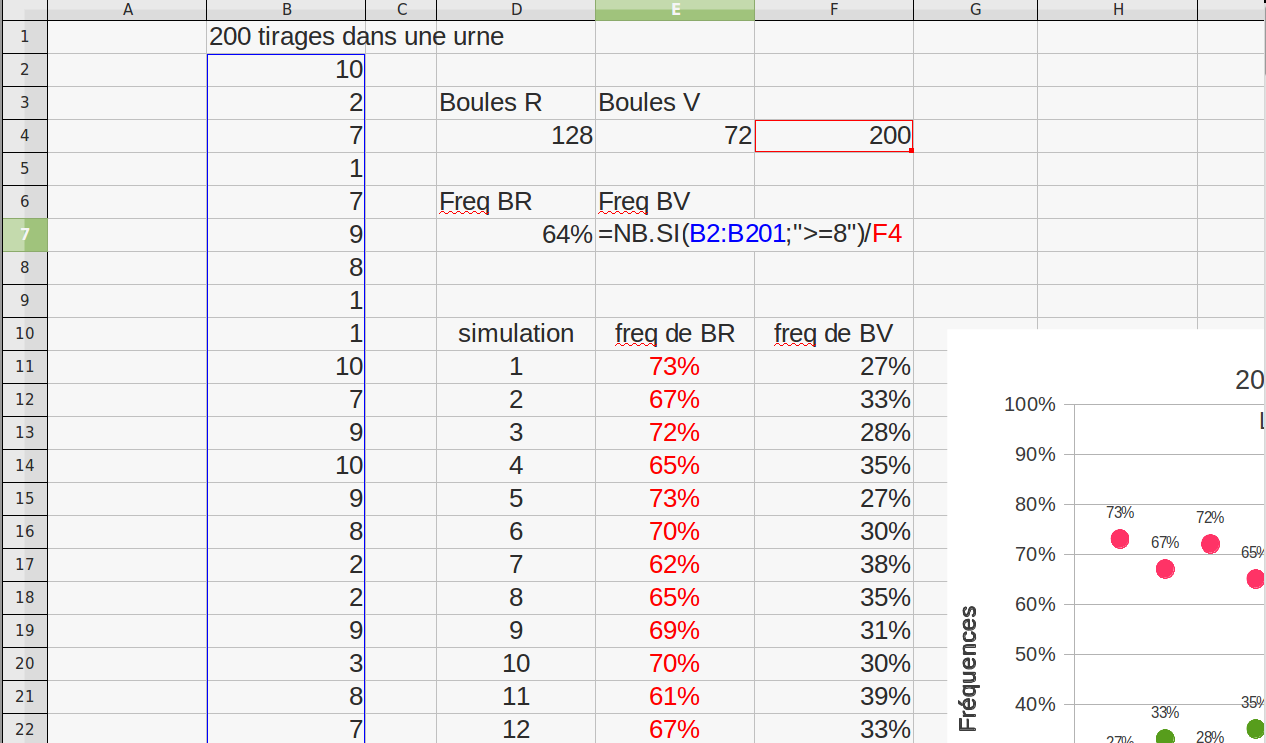The height and width of the screenshot is (743, 1266).
Task: Select column header H
Action: pos(1117,10)
